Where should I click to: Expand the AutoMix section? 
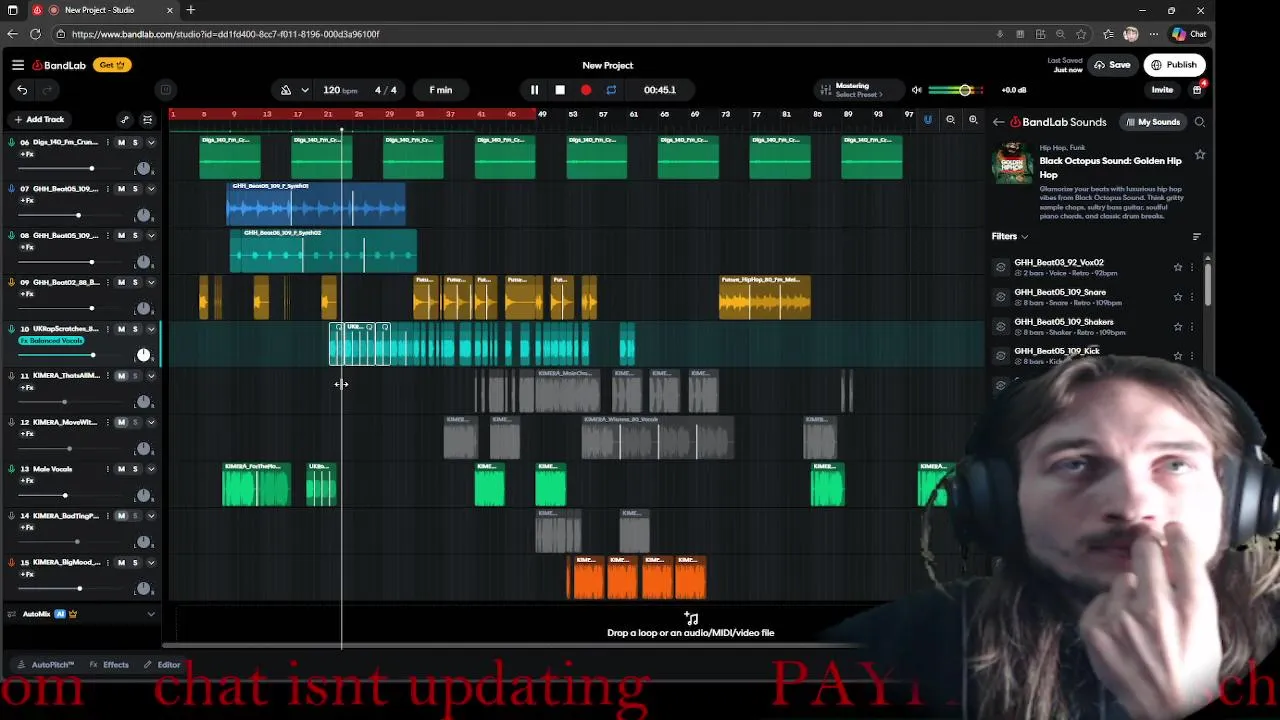[151, 614]
